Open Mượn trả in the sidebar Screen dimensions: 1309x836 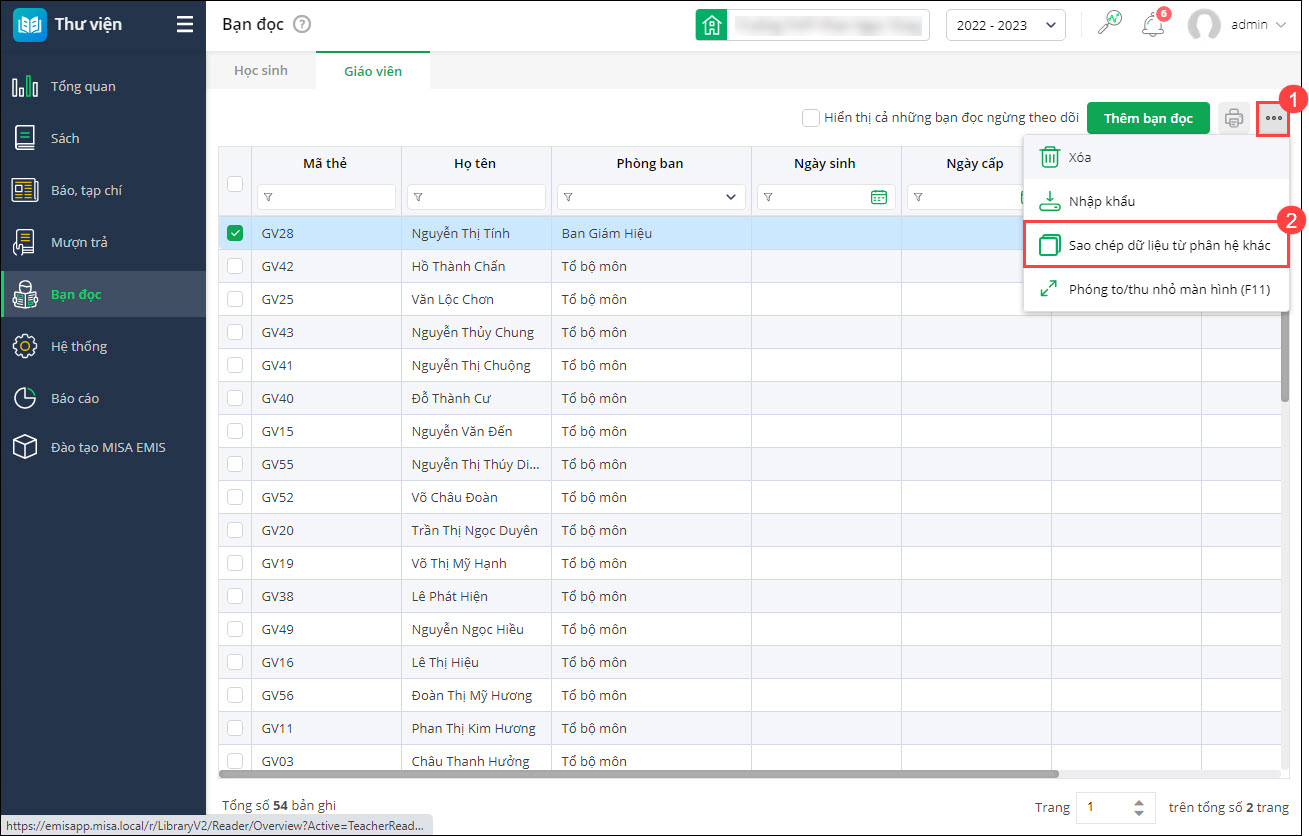point(103,242)
